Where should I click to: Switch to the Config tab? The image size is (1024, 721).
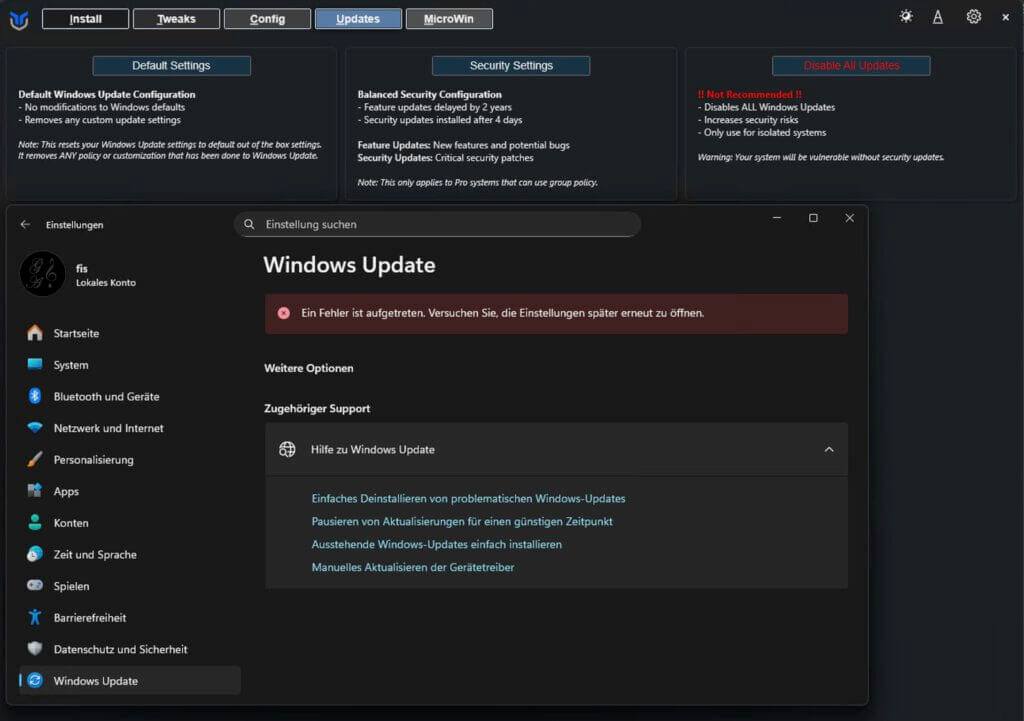(x=267, y=19)
